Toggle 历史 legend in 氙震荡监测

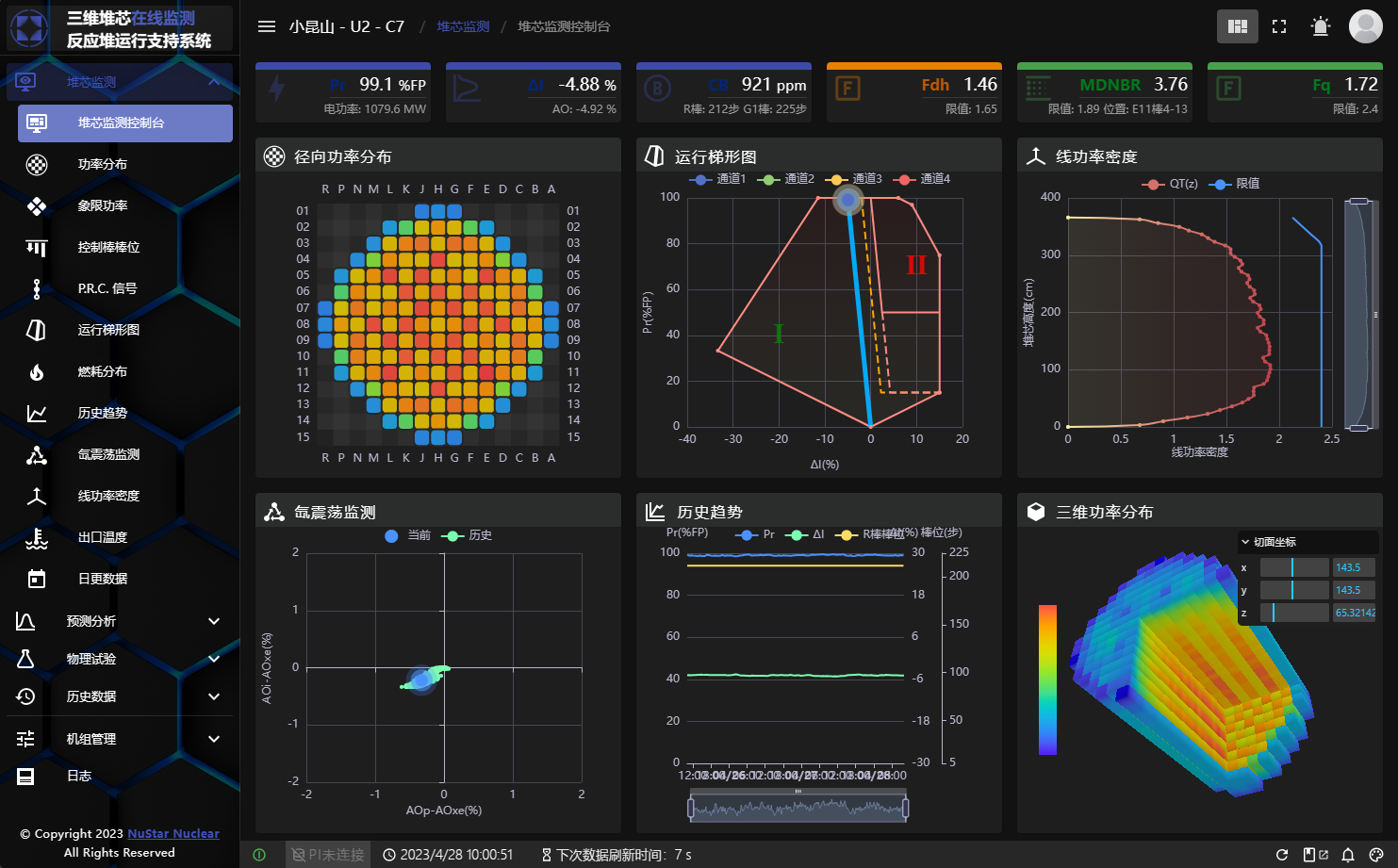(x=467, y=535)
